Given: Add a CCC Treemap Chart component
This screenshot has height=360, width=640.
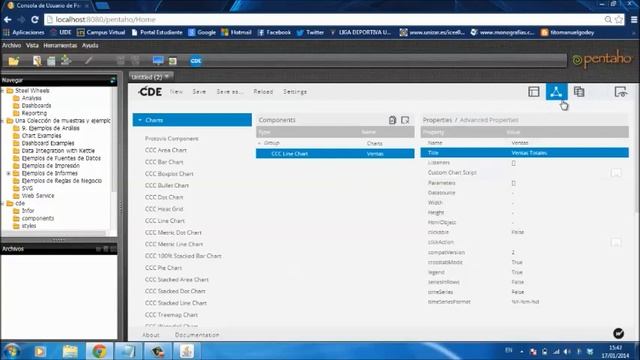Looking at the screenshot, I should click(171, 315).
